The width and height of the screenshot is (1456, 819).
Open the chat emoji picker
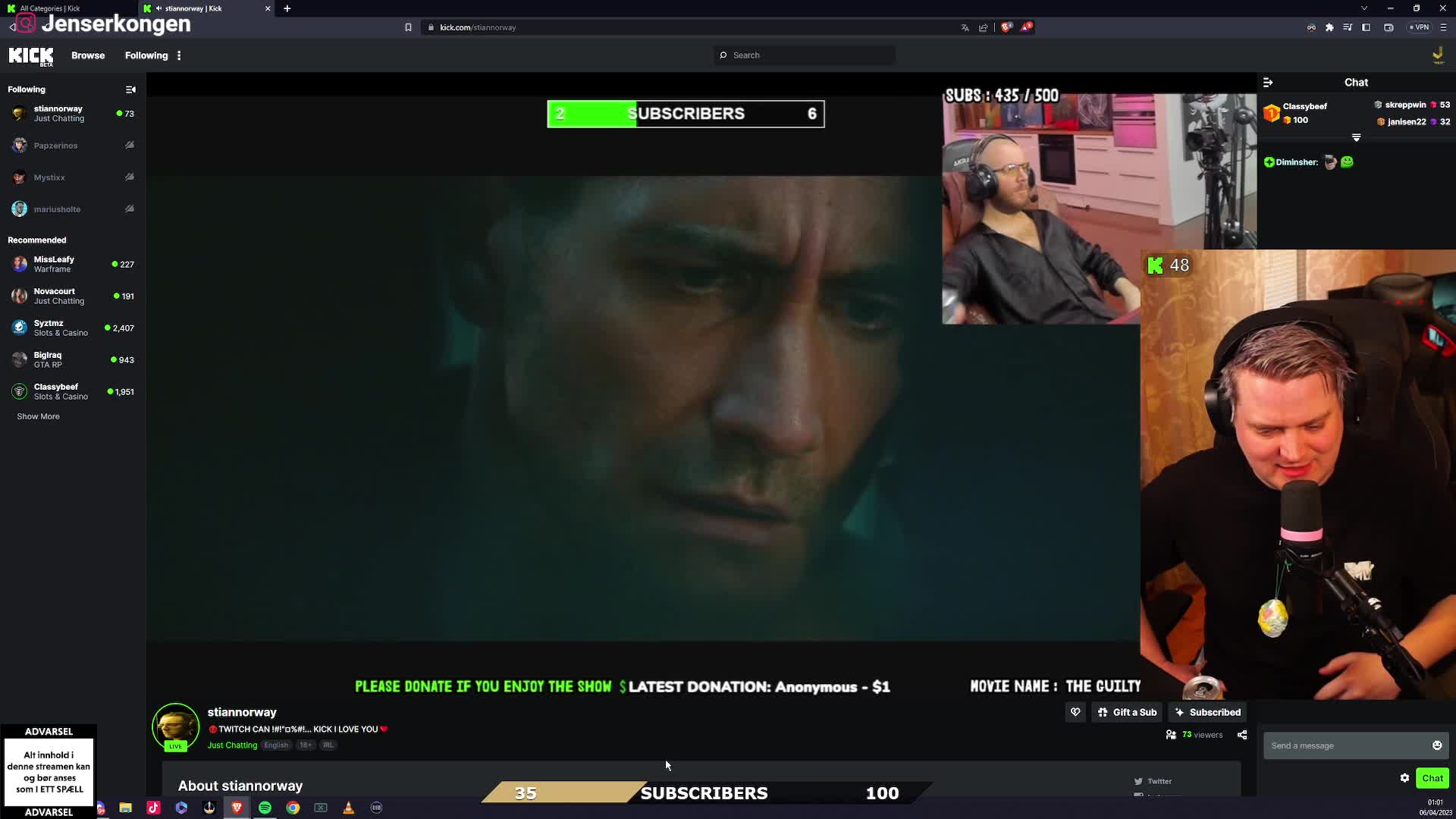point(1437,745)
